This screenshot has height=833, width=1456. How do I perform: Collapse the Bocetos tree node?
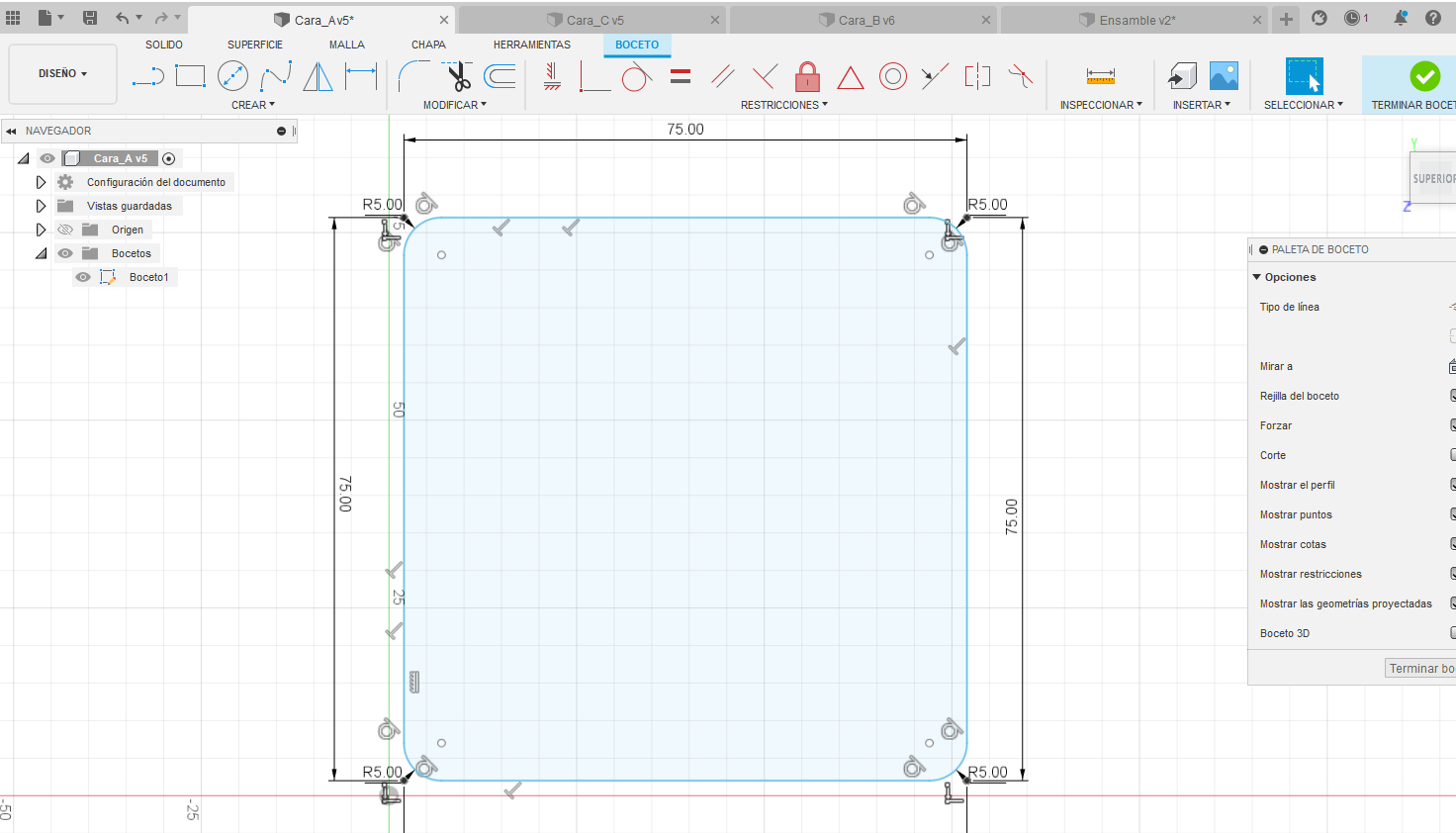(x=41, y=253)
